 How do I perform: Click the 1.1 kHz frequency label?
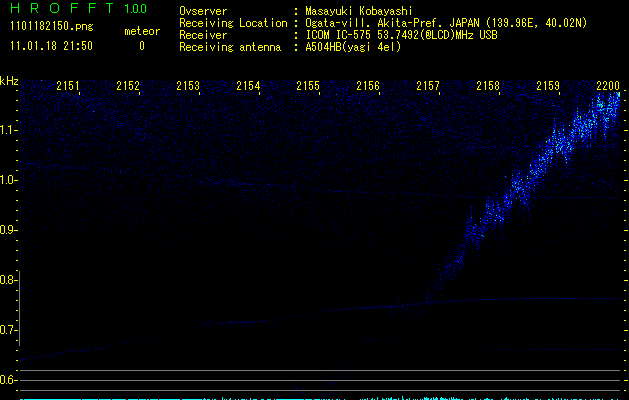9,130
